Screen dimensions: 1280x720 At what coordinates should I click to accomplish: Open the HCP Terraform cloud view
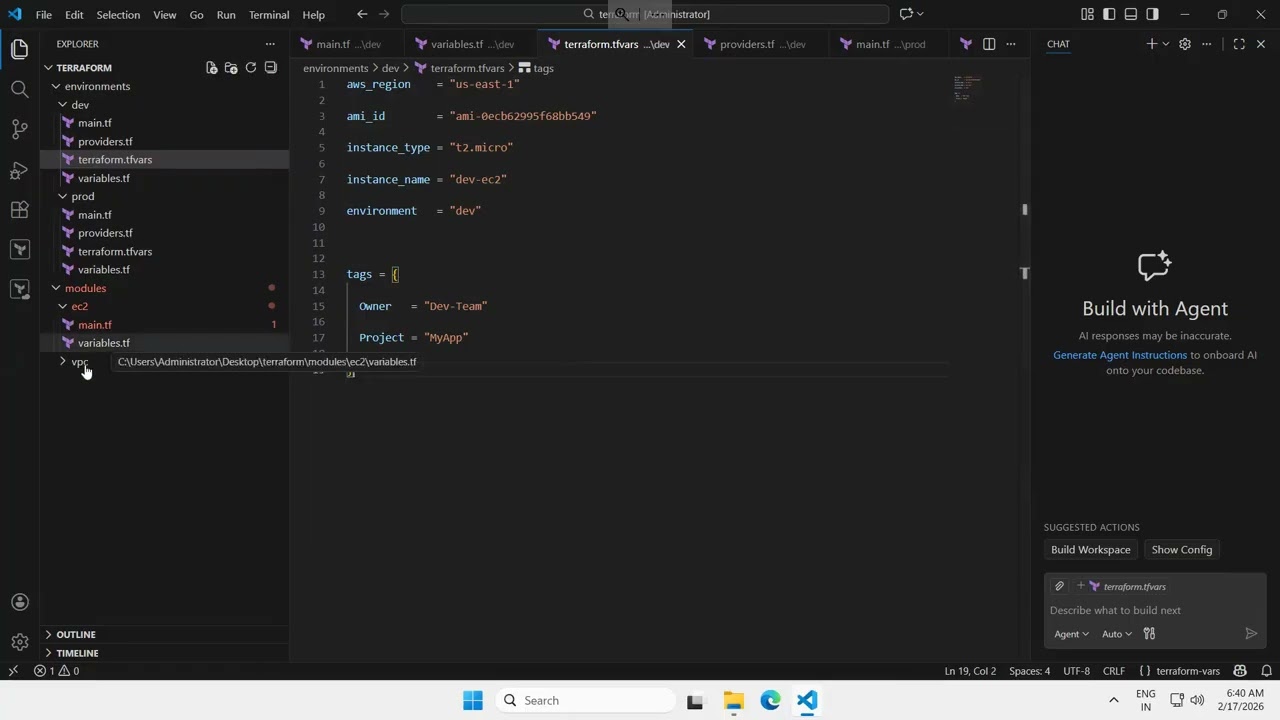(19, 289)
